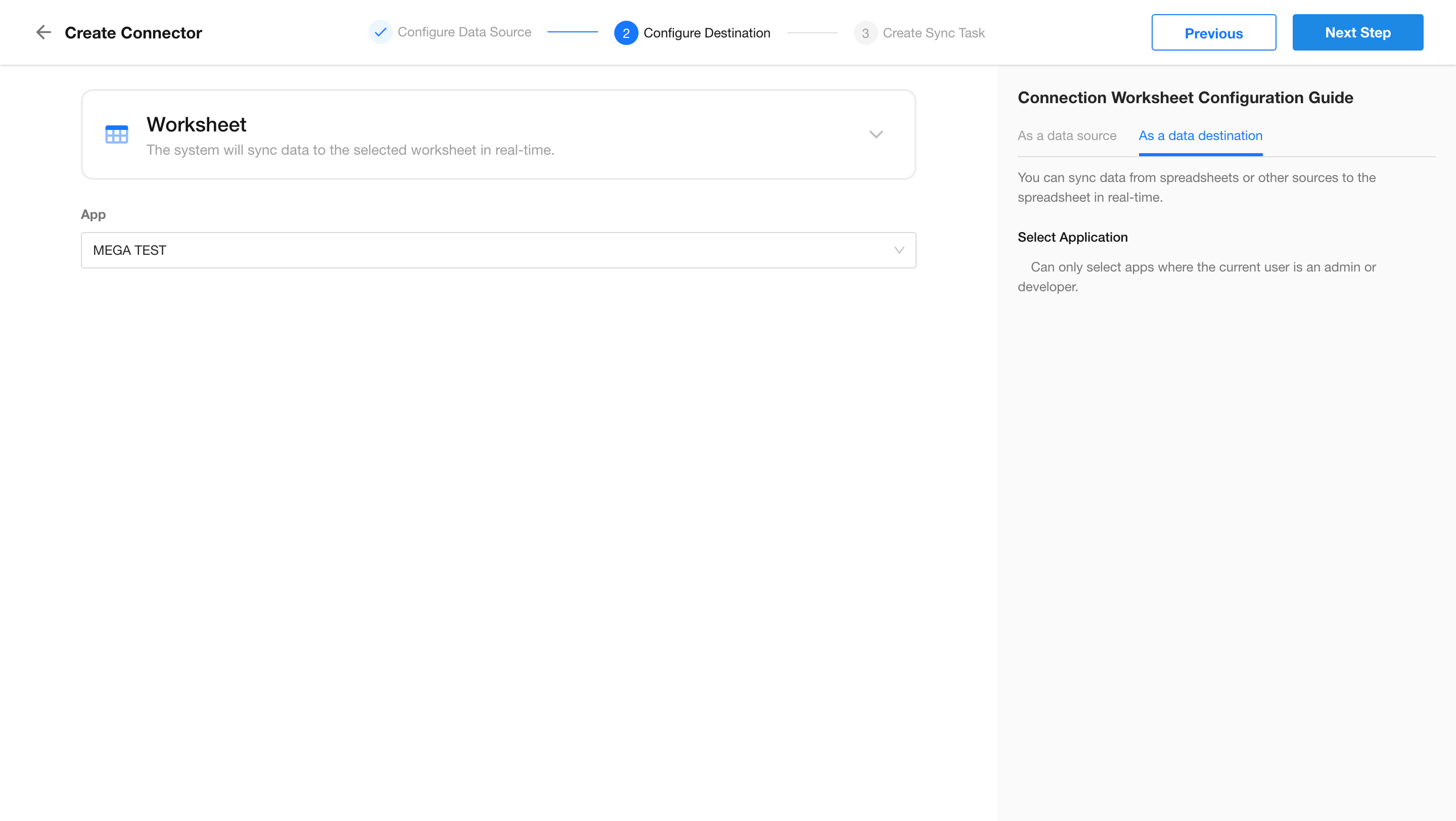Click the Worksheet sync description text
Viewport: 1456px width, 821px height.
350,150
